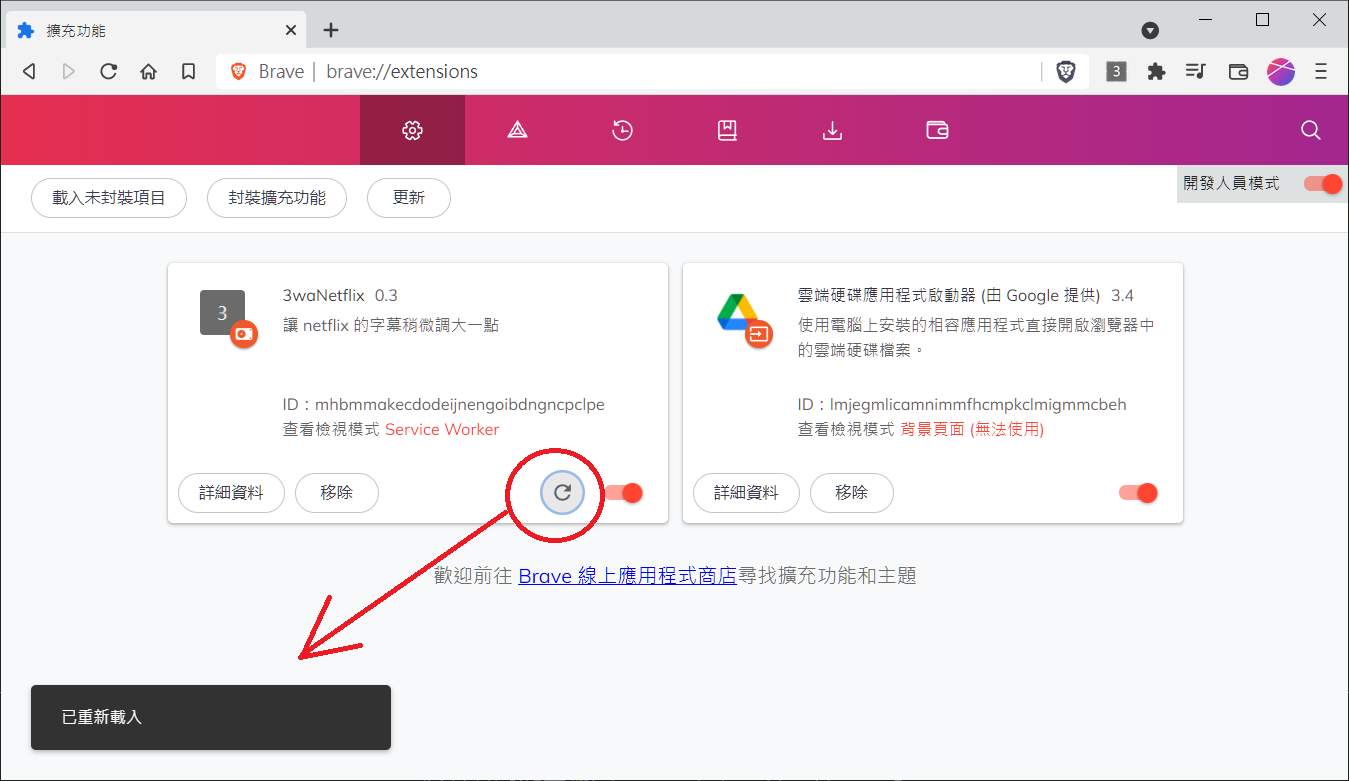Disable the 3waNetflix extension toggle
This screenshot has height=781, width=1349.
pyautogui.click(x=623, y=493)
